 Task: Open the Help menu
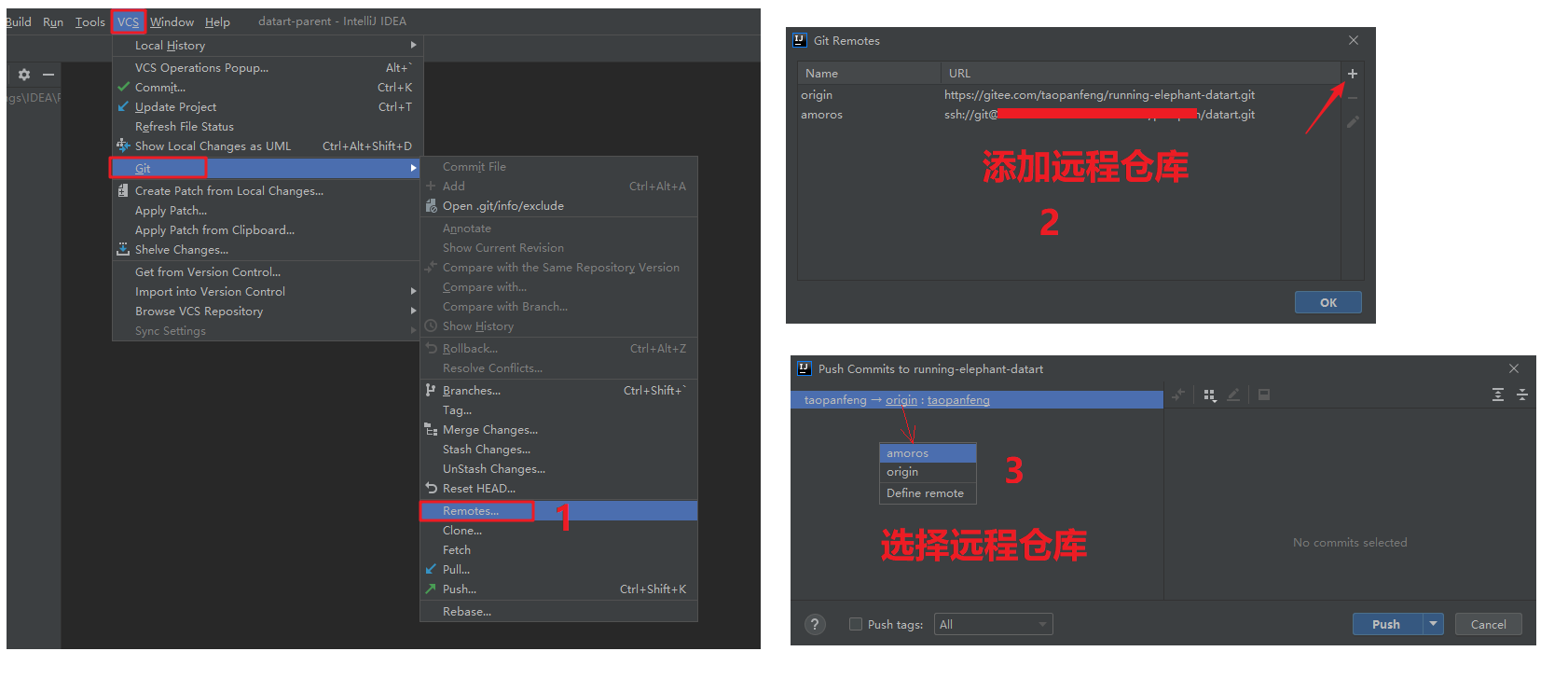coord(217,21)
